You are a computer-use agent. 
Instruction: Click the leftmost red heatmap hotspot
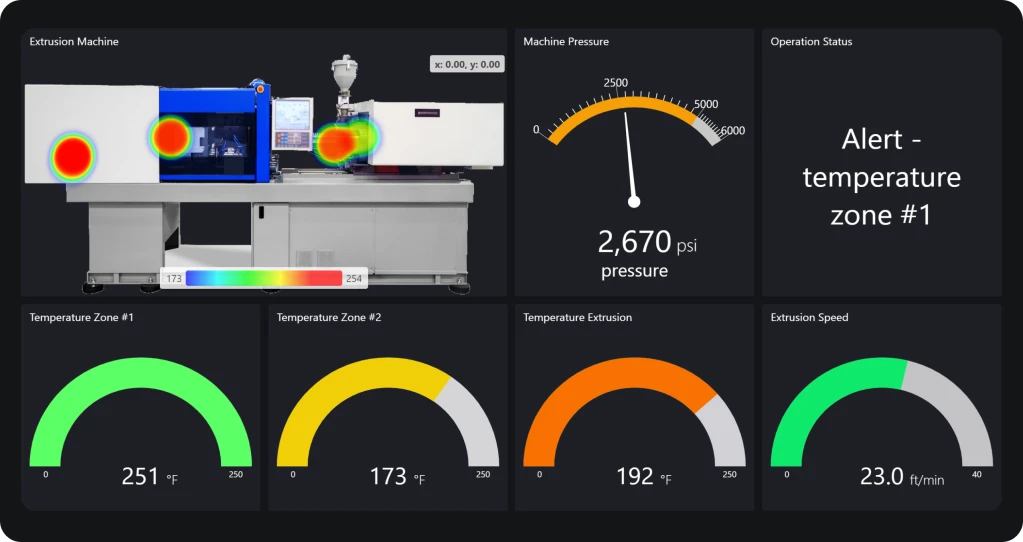point(73,157)
